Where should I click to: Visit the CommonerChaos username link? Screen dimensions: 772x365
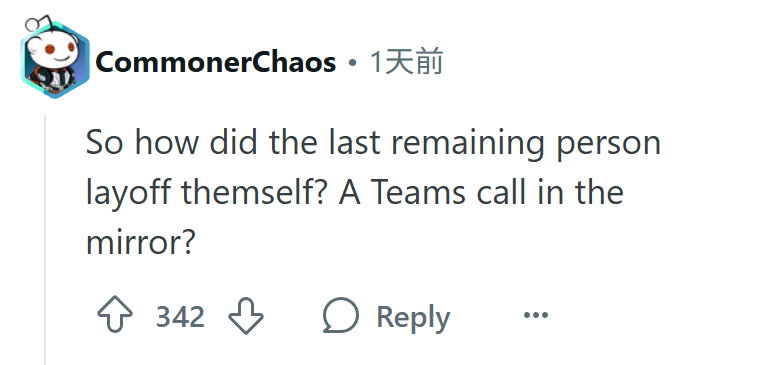pyautogui.click(x=216, y=63)
